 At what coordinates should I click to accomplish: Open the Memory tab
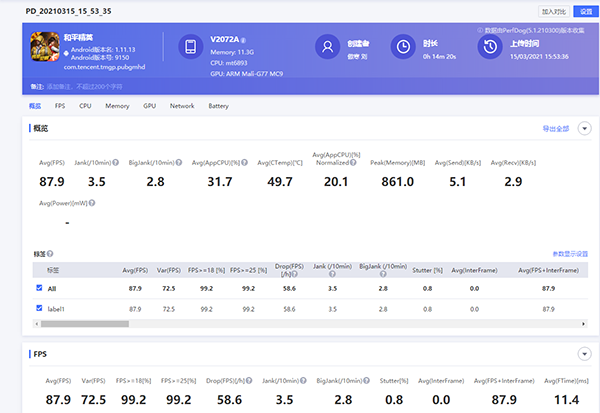tap(117, 105)
